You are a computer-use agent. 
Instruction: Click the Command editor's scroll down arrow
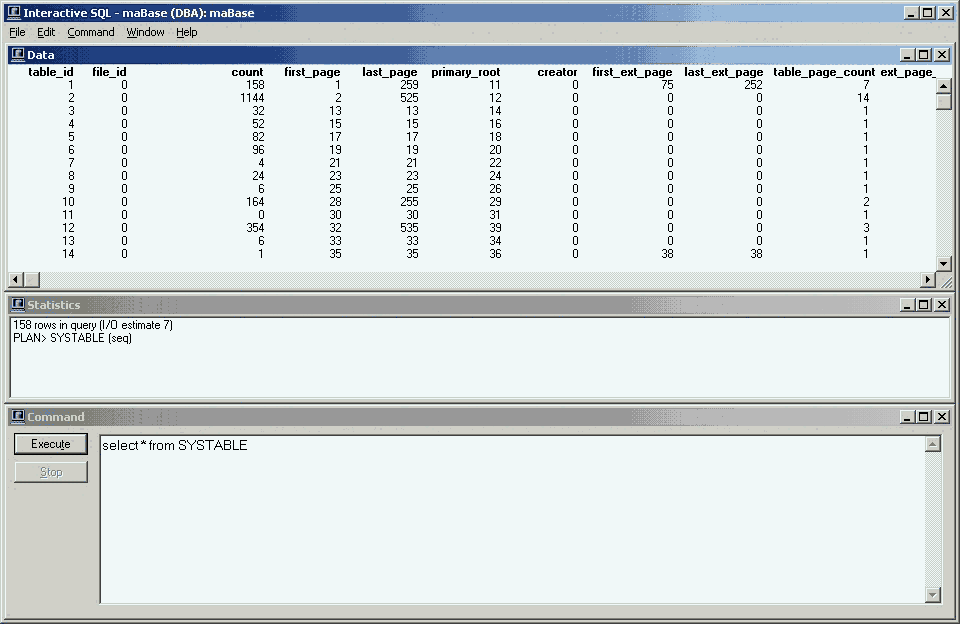[933, 595]
